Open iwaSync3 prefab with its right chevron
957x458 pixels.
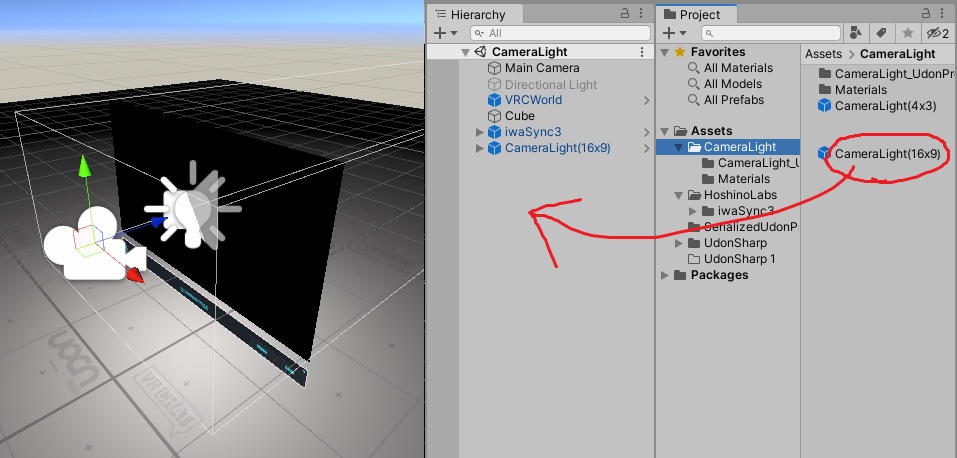coord(646,132)
